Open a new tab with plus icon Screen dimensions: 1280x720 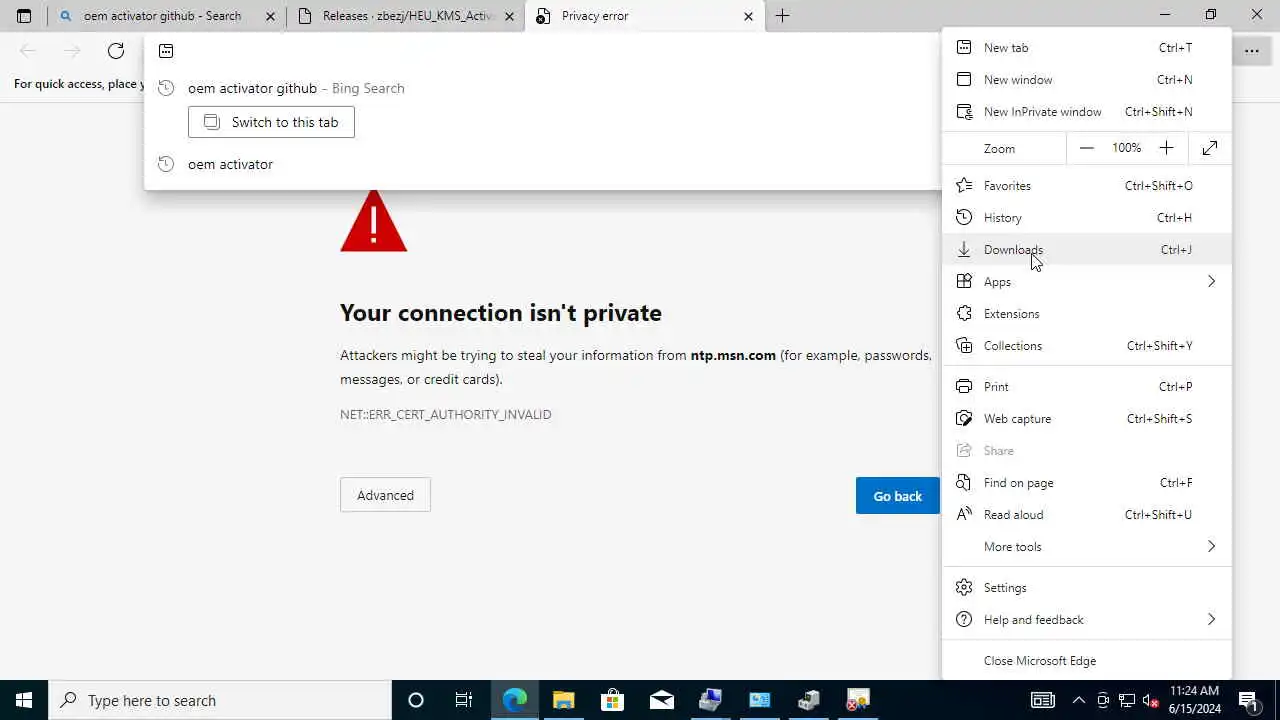782,16
